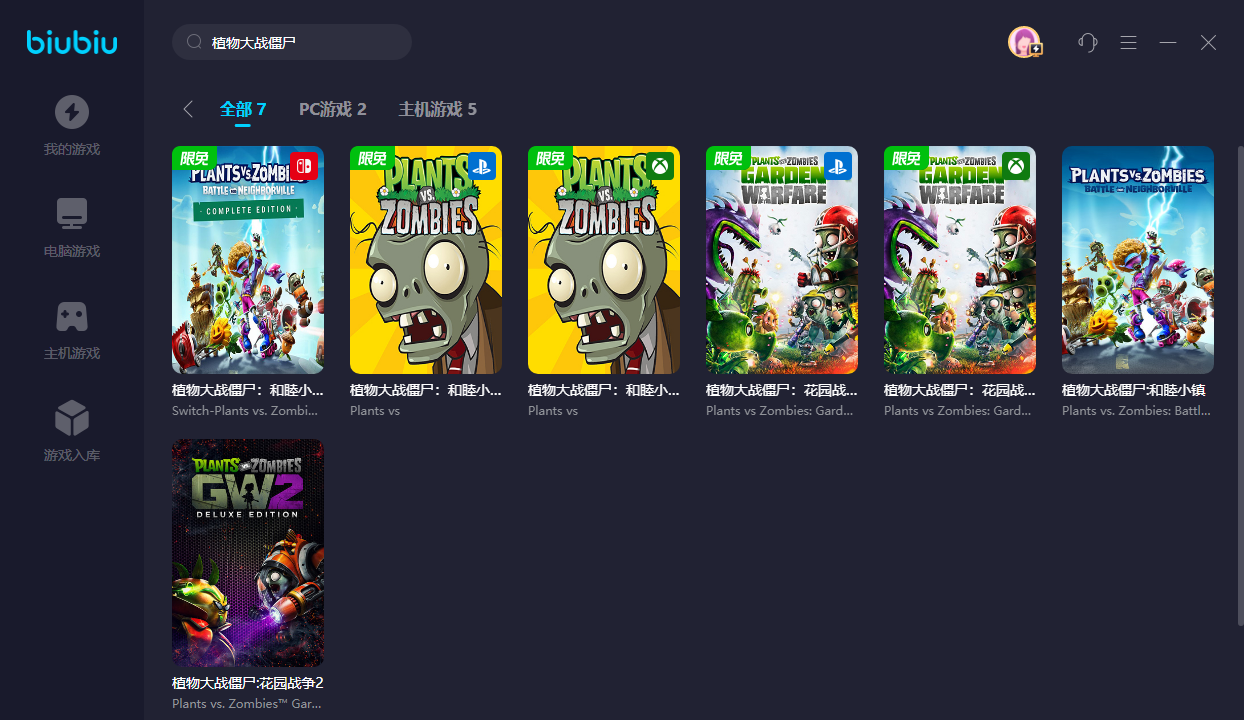Minimize the biubiu window
The width and height of the screenshot is (1244, 720).
(1168, 42)
